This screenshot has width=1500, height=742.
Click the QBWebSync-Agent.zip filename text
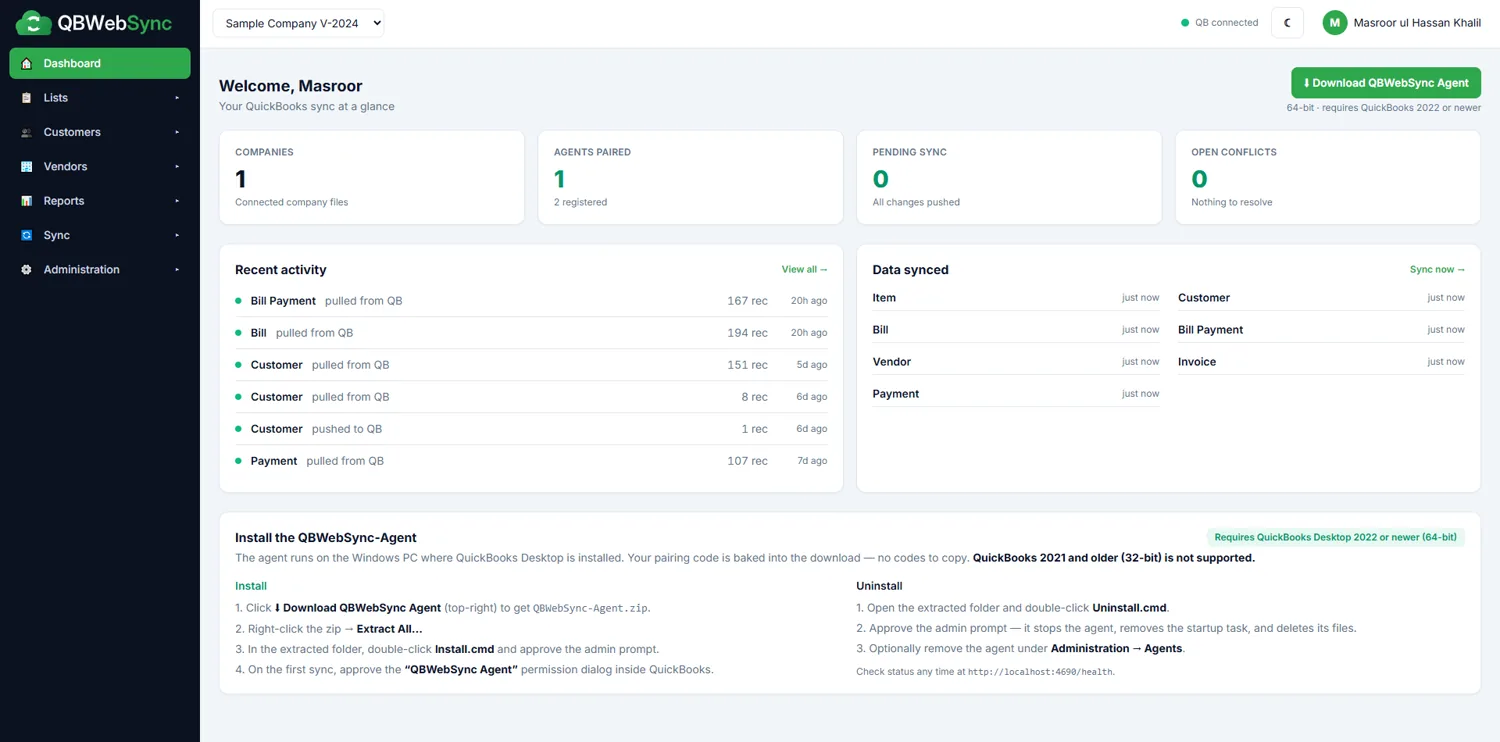590,608
